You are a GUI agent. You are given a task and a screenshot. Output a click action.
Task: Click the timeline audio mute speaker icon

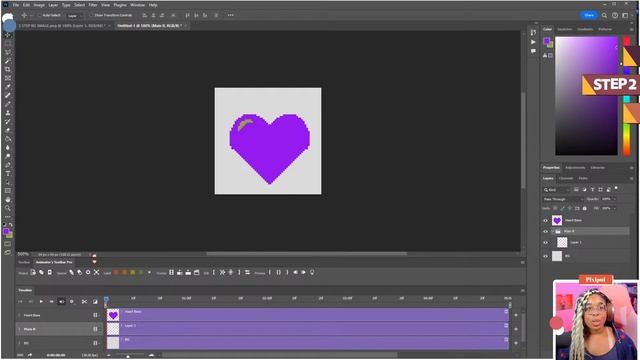click(x=62, y=302)
